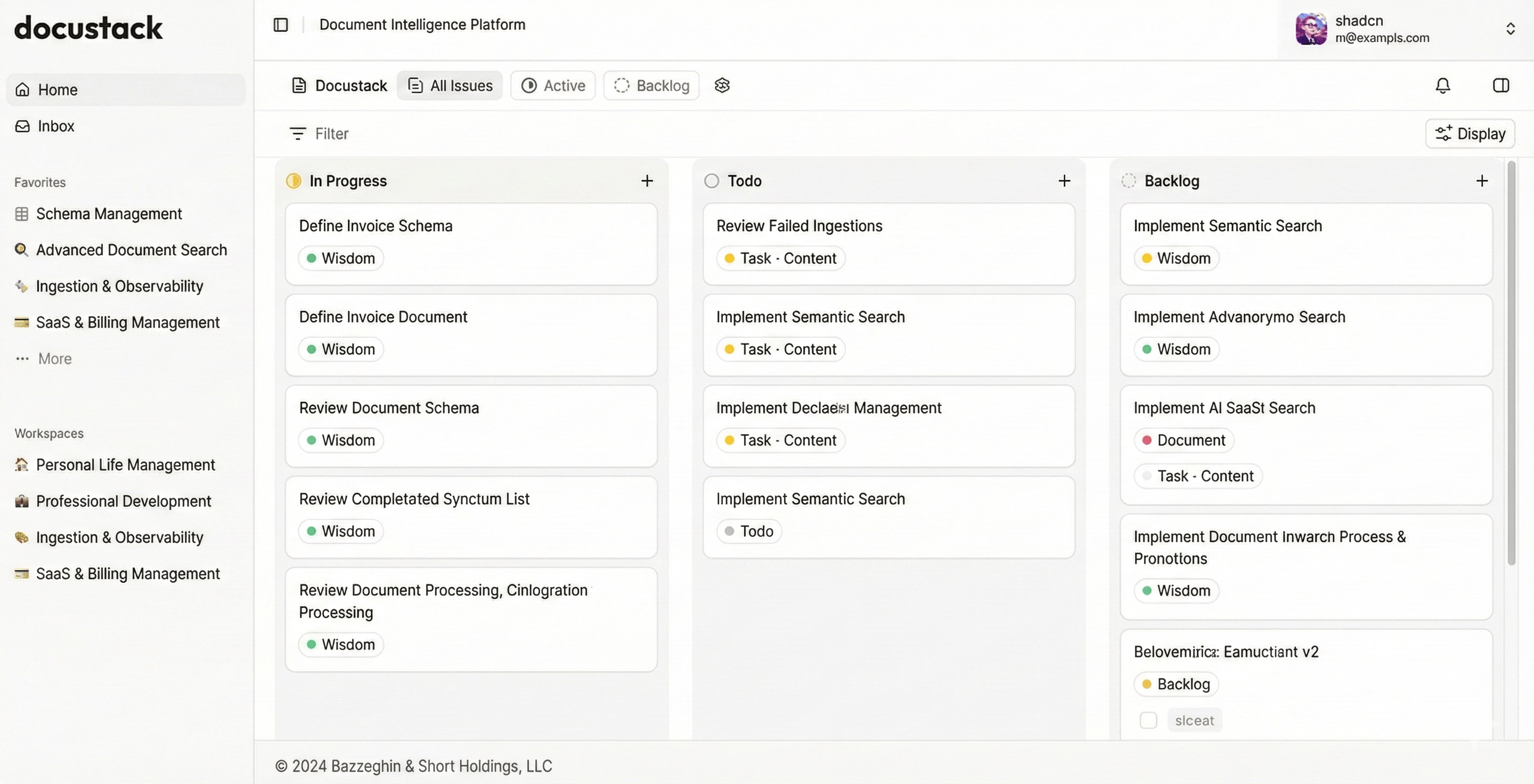The height and width of the screenshot is (784, 1534).
Task: Open the Display options dropdown
Action: tap(1469, 133)
